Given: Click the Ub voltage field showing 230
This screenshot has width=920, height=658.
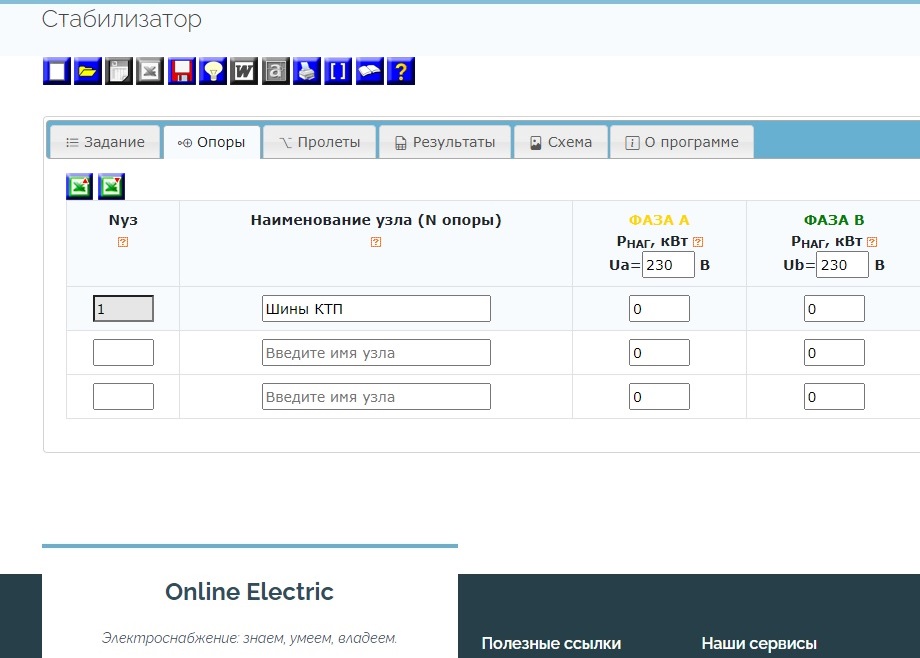Looking at the screenshot, I should click(843, 265).
